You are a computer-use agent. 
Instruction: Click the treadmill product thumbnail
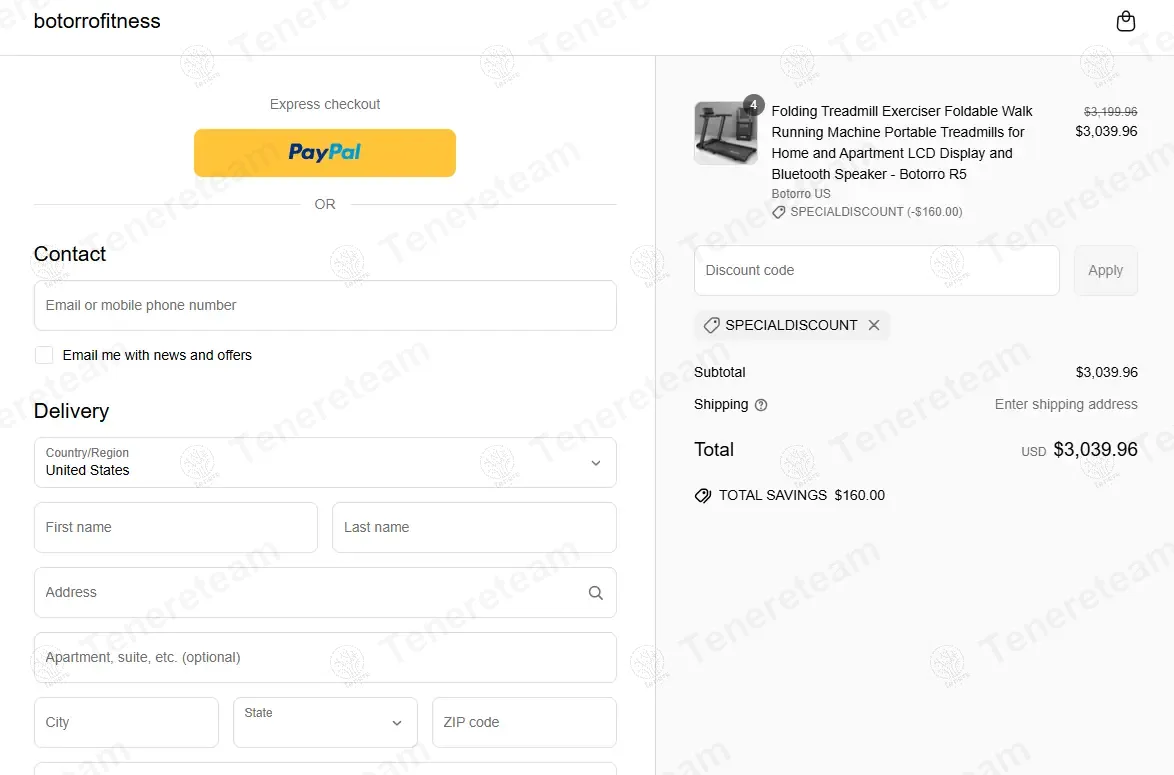coord(726,133)
